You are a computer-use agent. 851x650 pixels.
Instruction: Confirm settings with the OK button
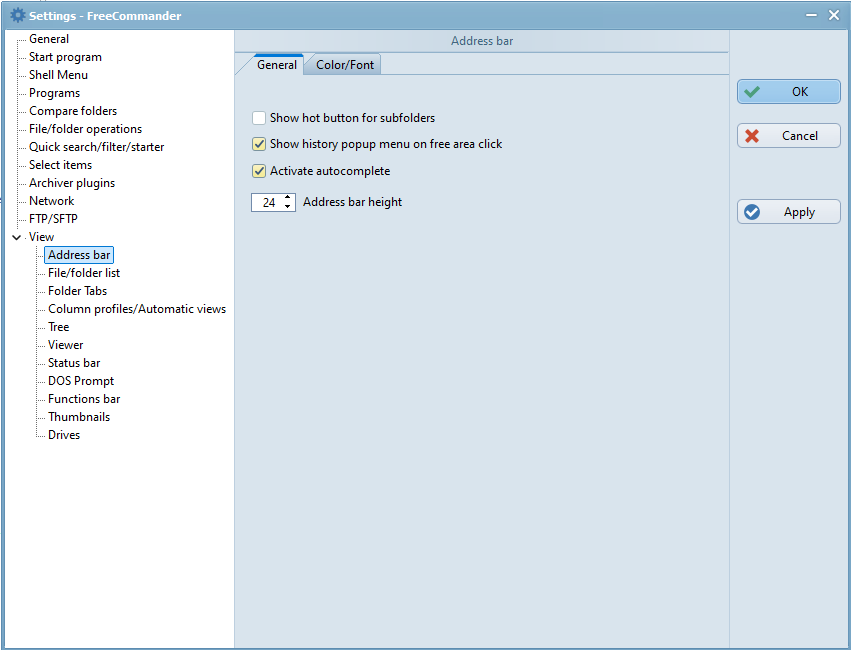click(x=789, y=92)
